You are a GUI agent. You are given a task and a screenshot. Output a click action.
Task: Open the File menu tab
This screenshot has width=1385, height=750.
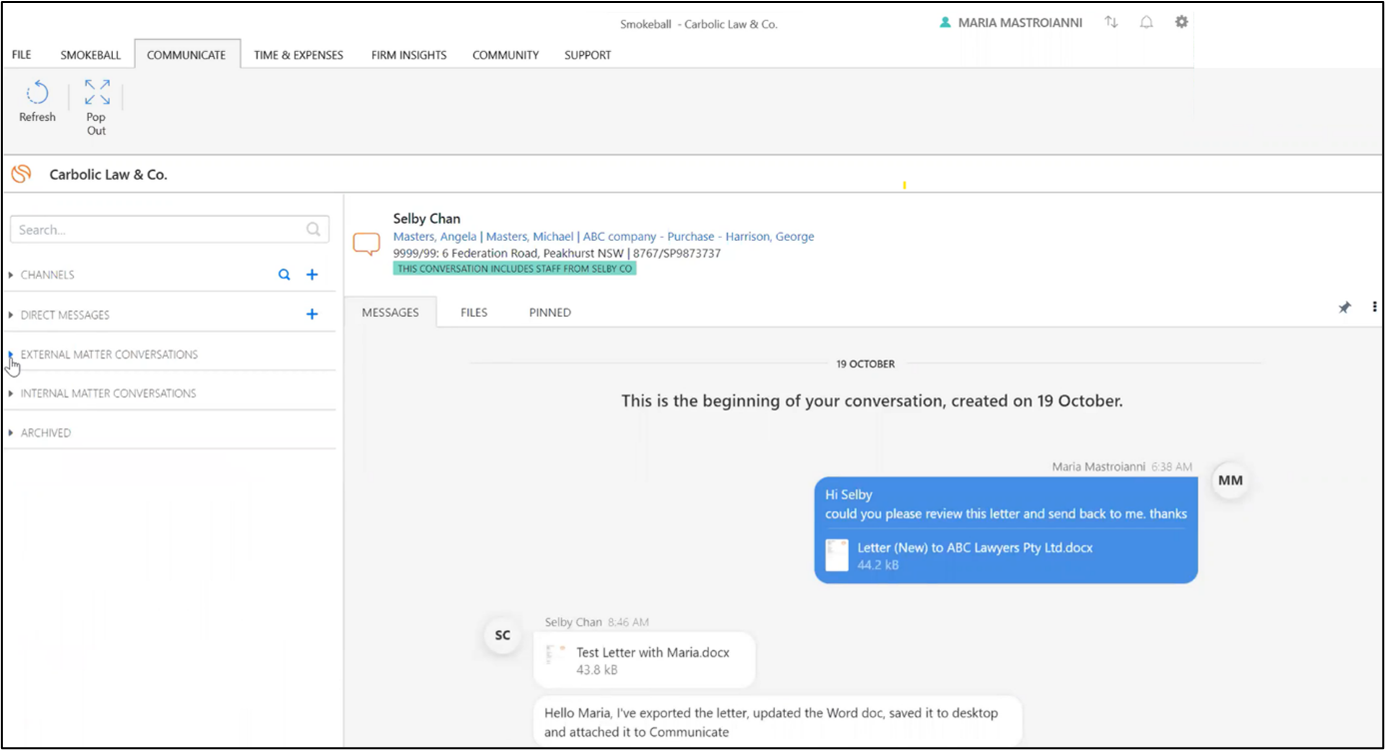(x=21, y=55)
